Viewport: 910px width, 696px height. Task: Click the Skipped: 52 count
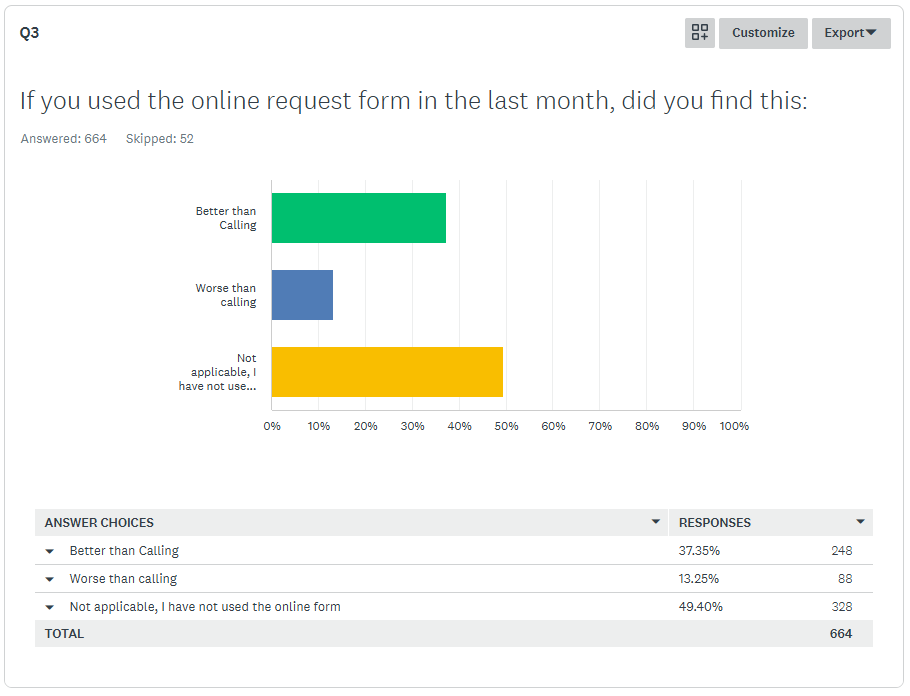[x=160, y=139]
